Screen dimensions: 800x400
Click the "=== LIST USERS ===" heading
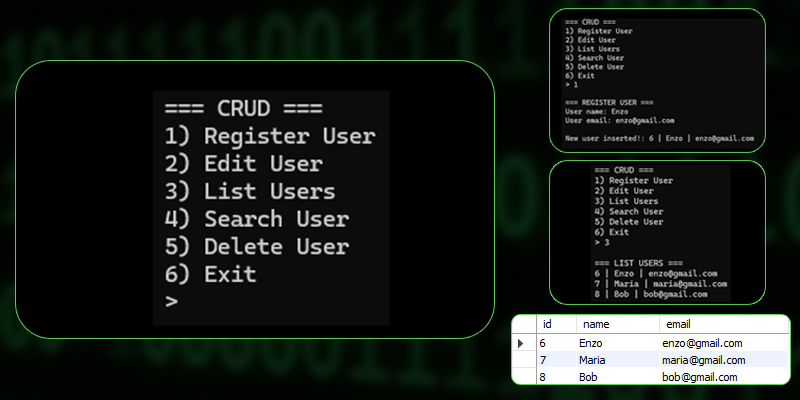[638, 263]
